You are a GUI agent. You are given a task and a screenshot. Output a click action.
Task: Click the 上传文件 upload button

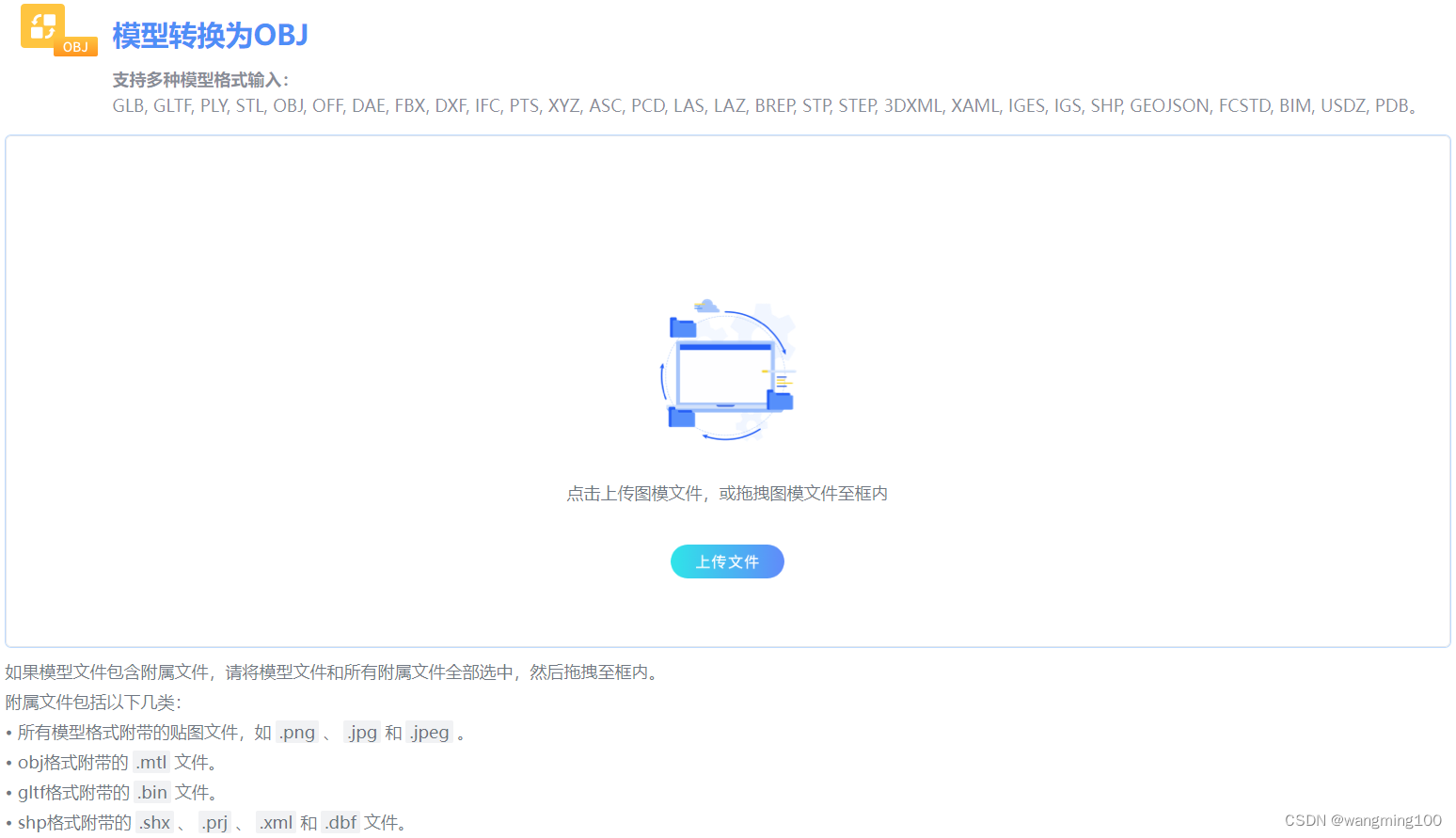(x=727, y=561)
